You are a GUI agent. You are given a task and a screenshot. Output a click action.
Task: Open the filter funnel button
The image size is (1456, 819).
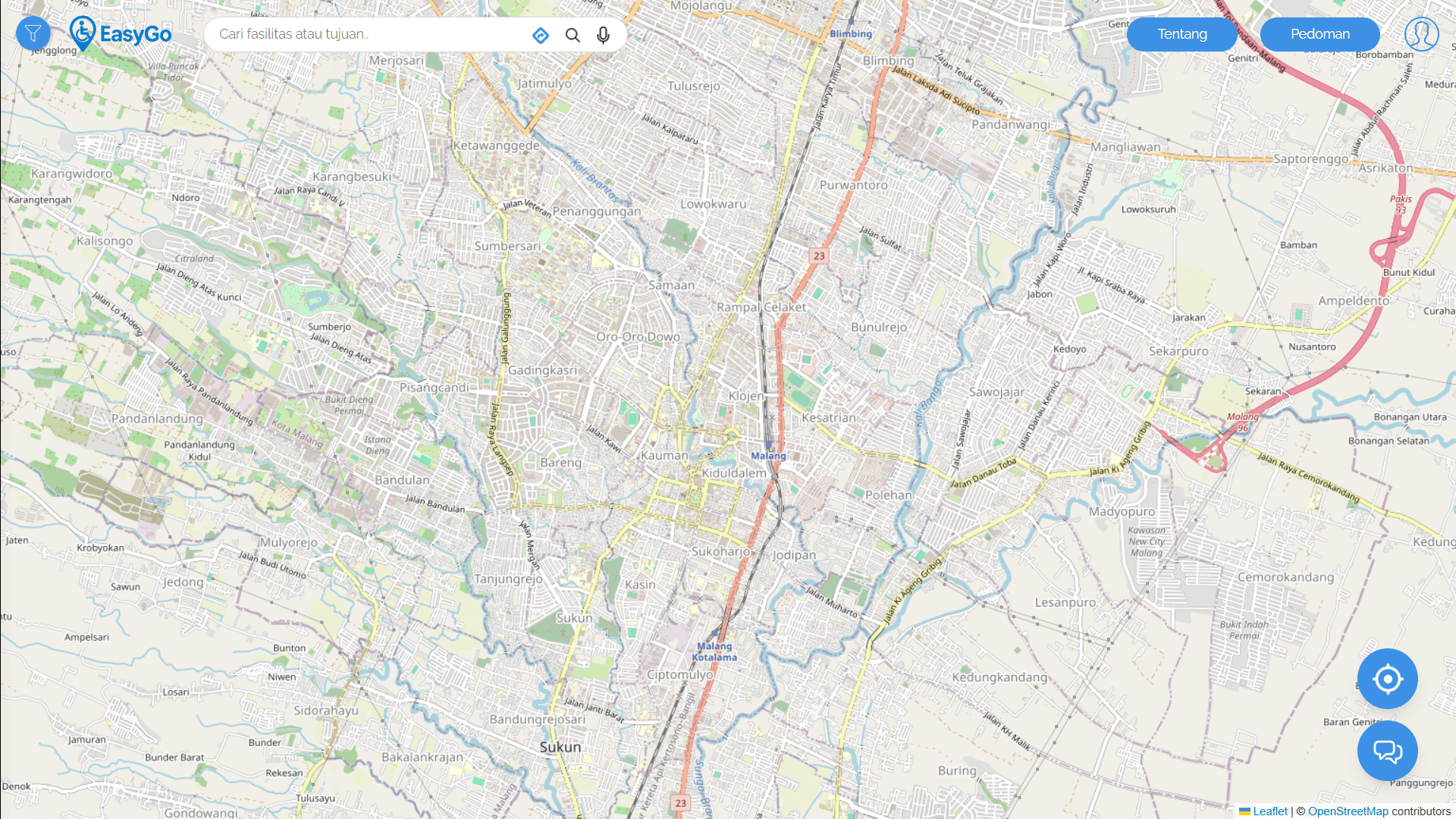[x=33, y=33]
